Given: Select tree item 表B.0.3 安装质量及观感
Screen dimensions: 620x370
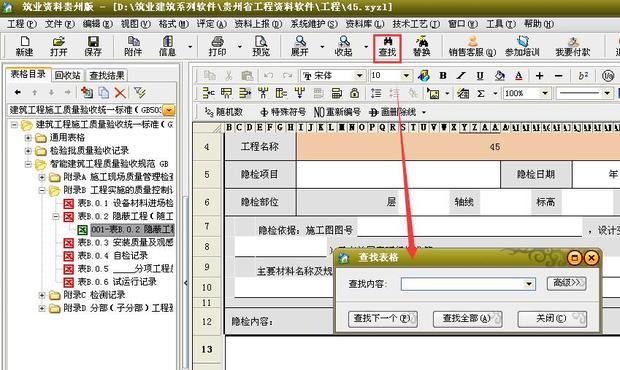Looking at the screenshot, I should [125, 243].
